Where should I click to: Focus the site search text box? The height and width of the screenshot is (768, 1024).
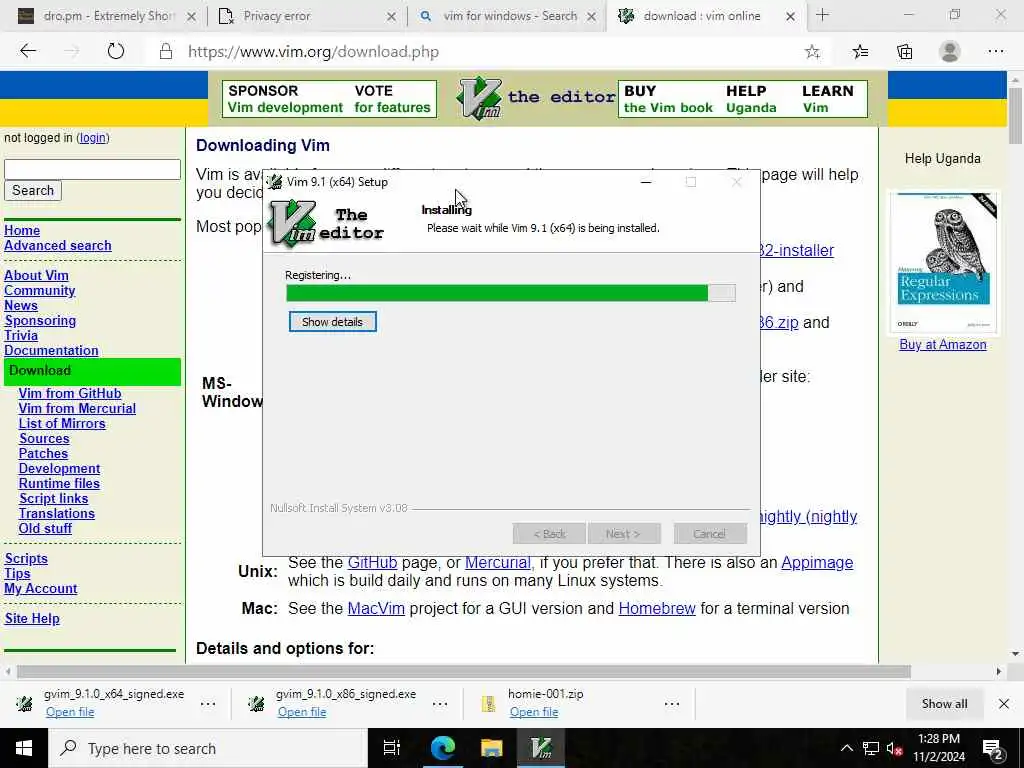[92, 169]
